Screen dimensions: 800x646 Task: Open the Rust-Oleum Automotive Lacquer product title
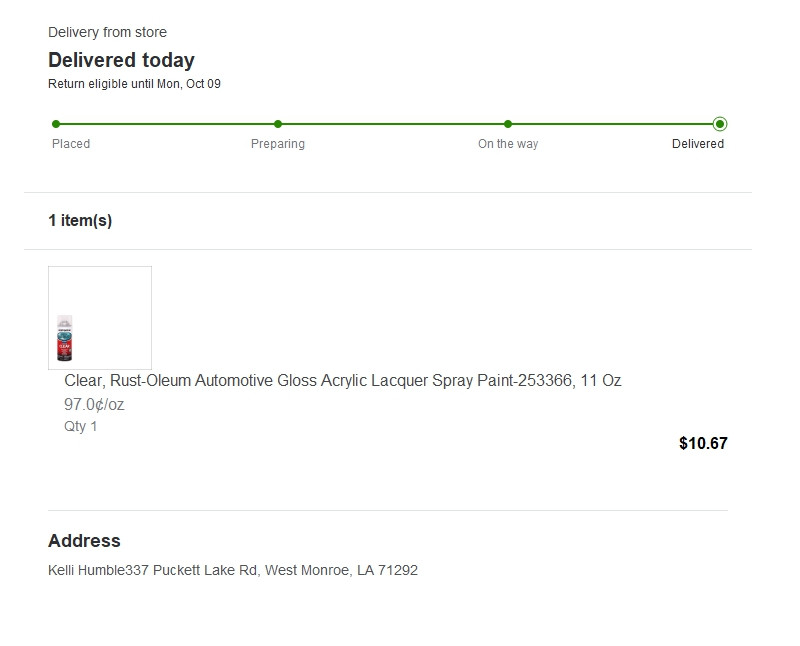point(343,381)
